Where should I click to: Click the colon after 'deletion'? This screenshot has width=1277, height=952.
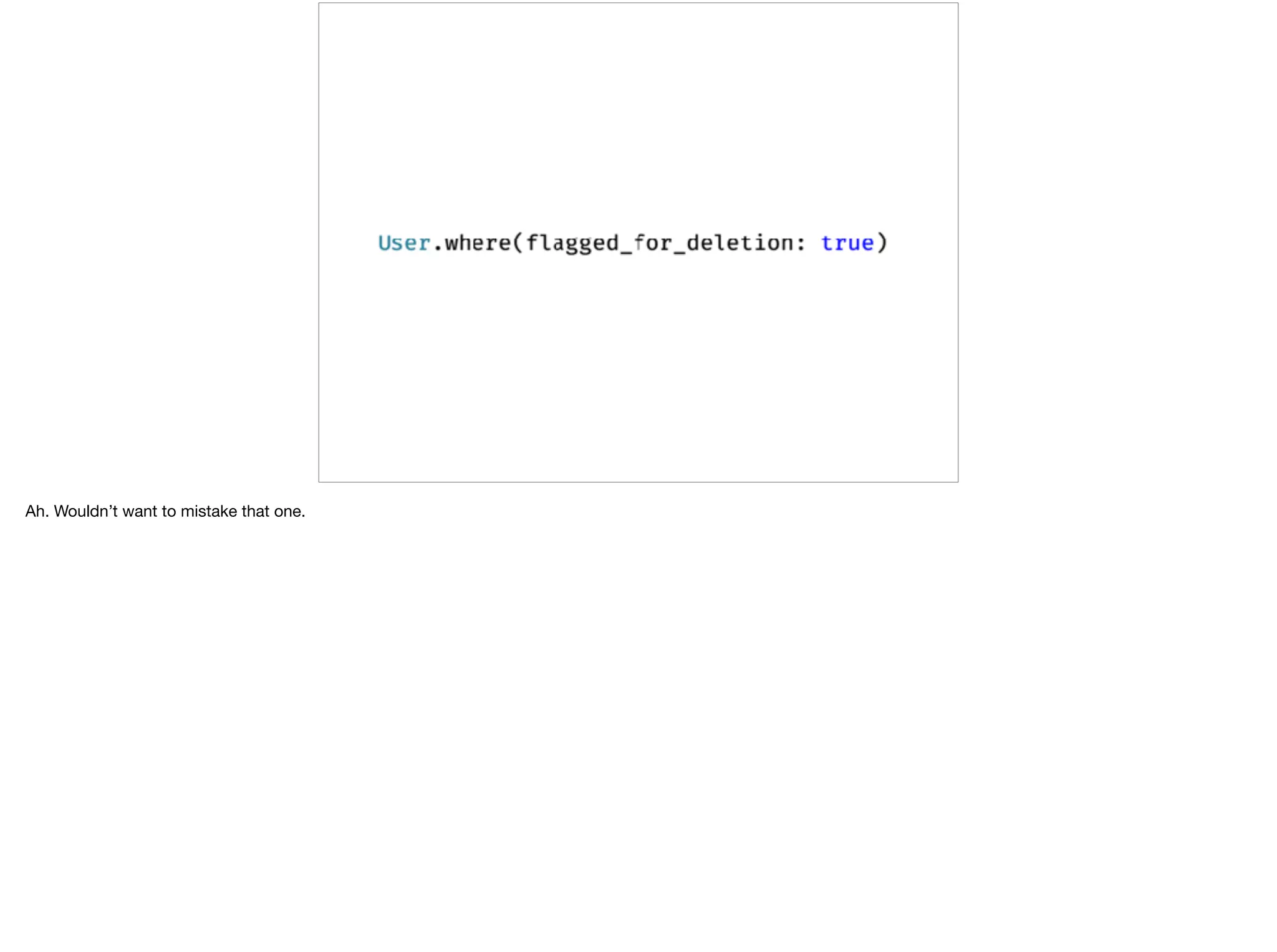[x=801, y=244]
